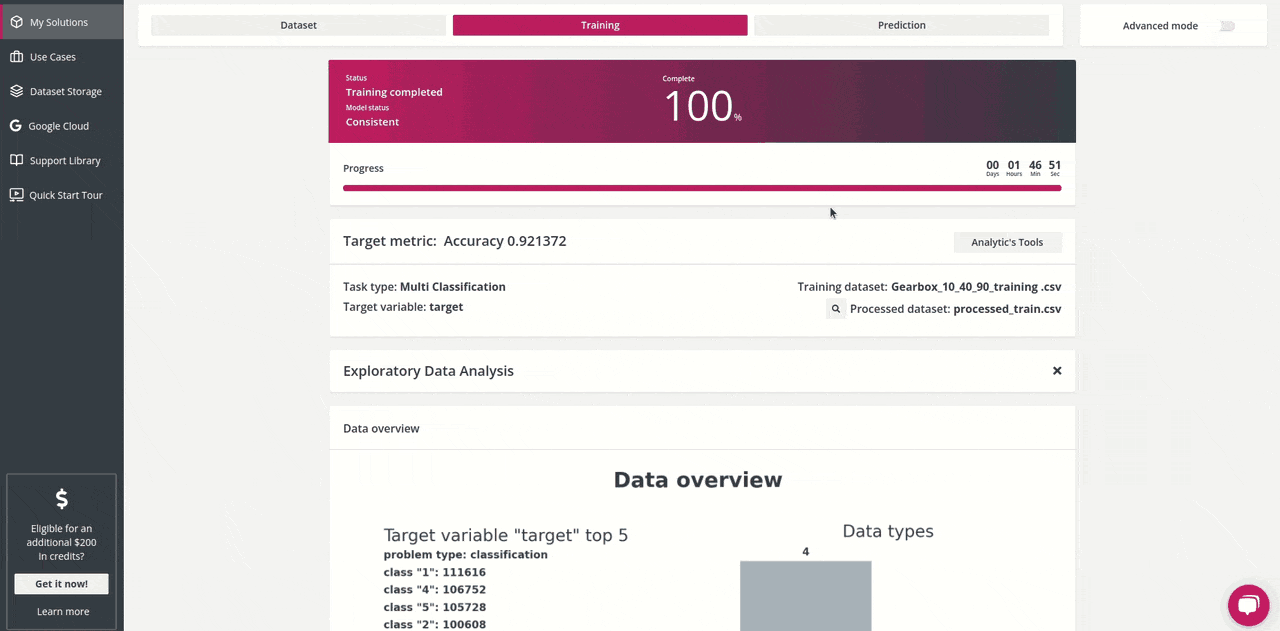Click Target variable "target" top 5 heading
This screenshot has width=1280, height=631.
pyautogui.click(x=506, y=535)
